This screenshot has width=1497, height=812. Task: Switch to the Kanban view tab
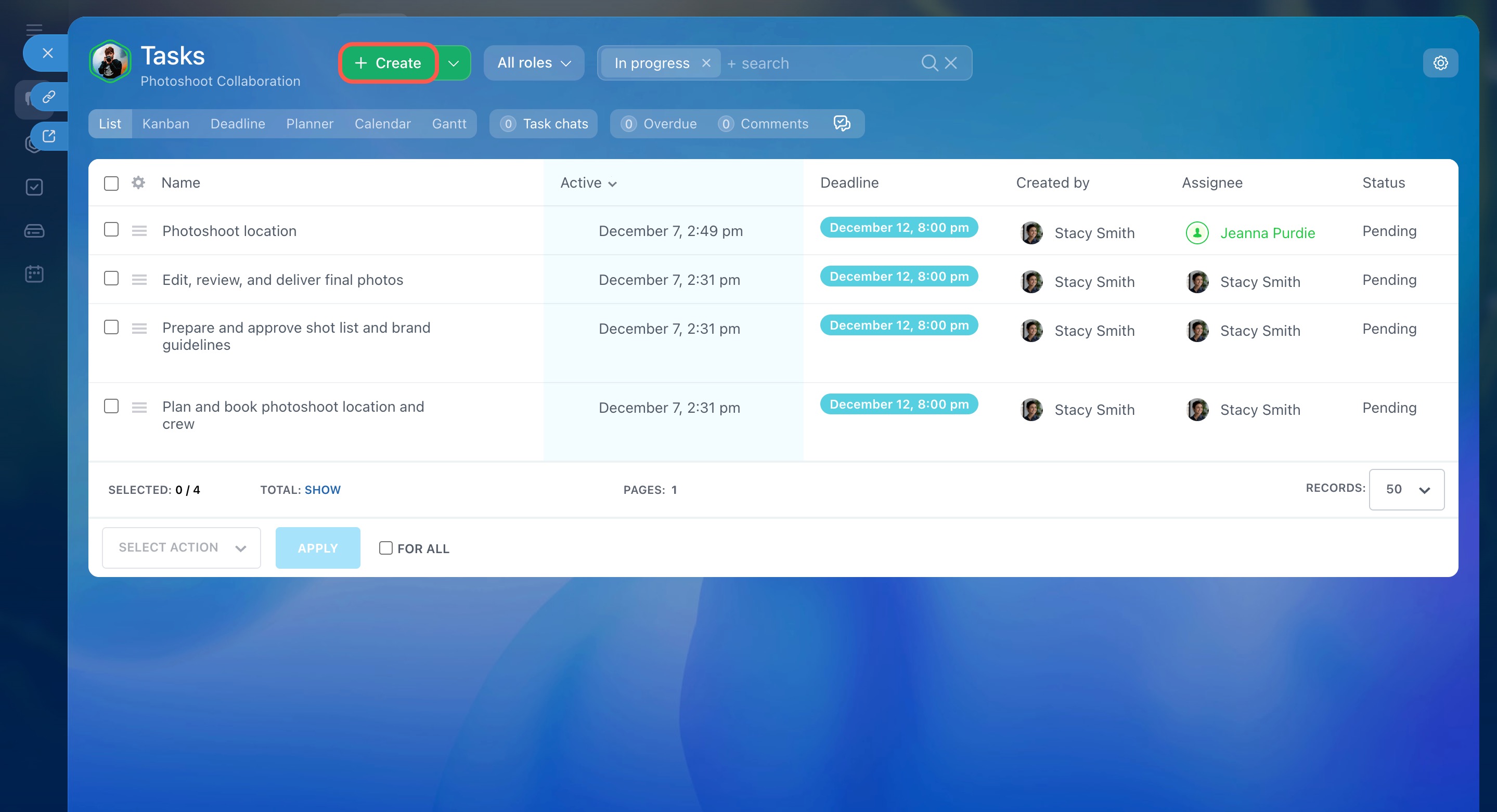(165, 124)
